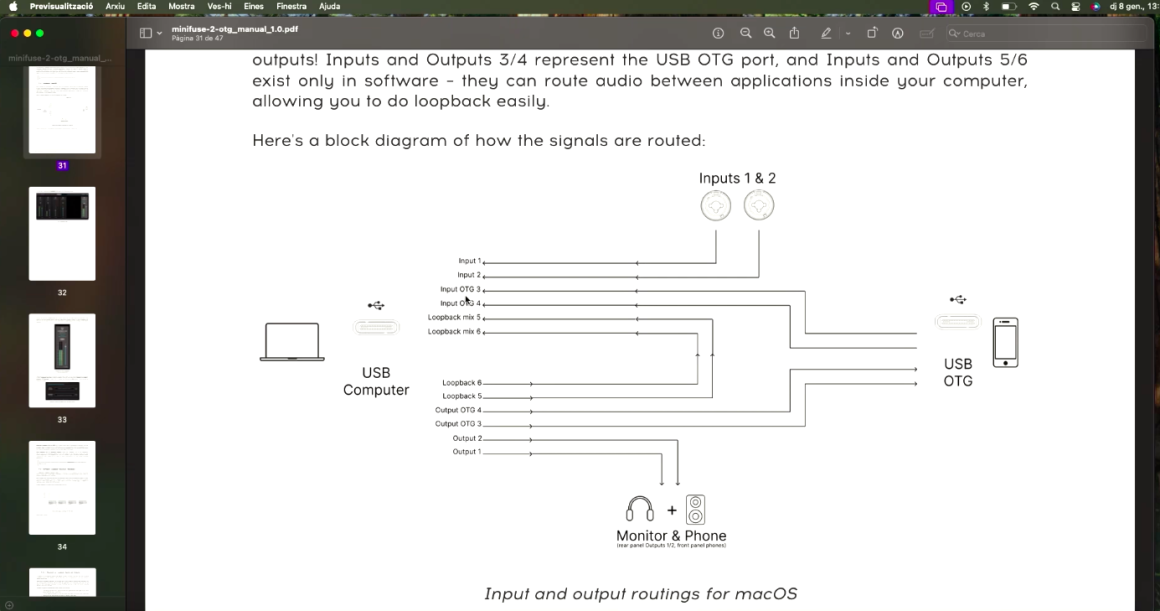Enable screen mirroring from the menu bar

click(x=942, y=6)
